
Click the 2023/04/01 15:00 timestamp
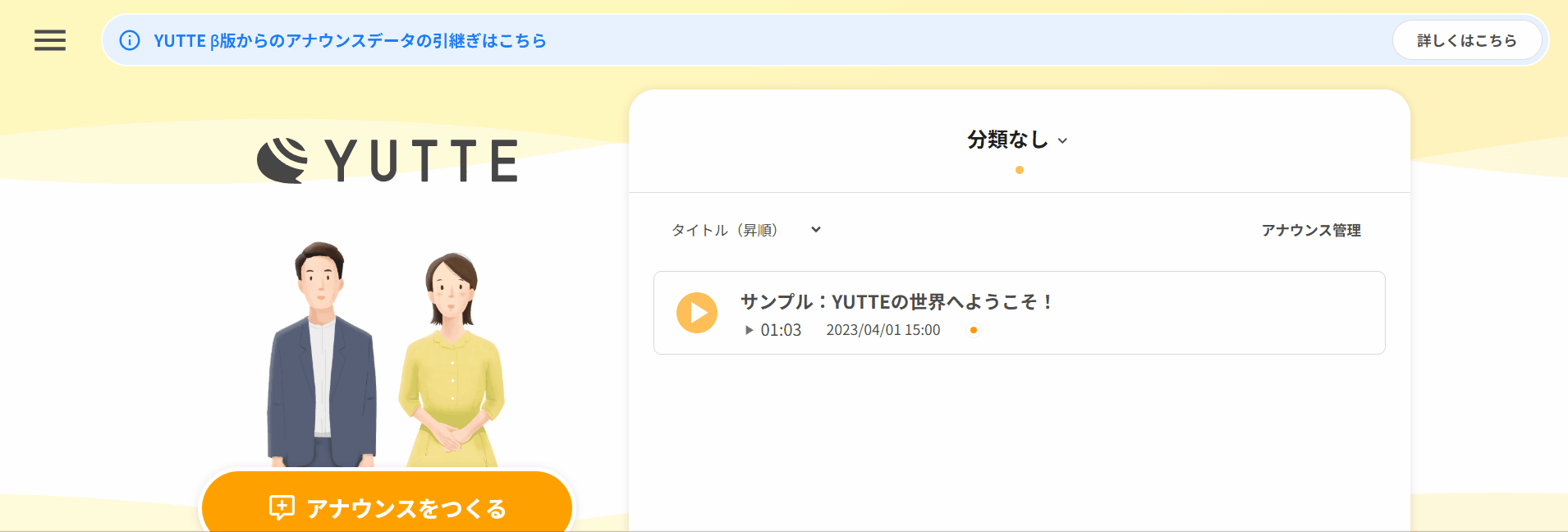(883, 330)
